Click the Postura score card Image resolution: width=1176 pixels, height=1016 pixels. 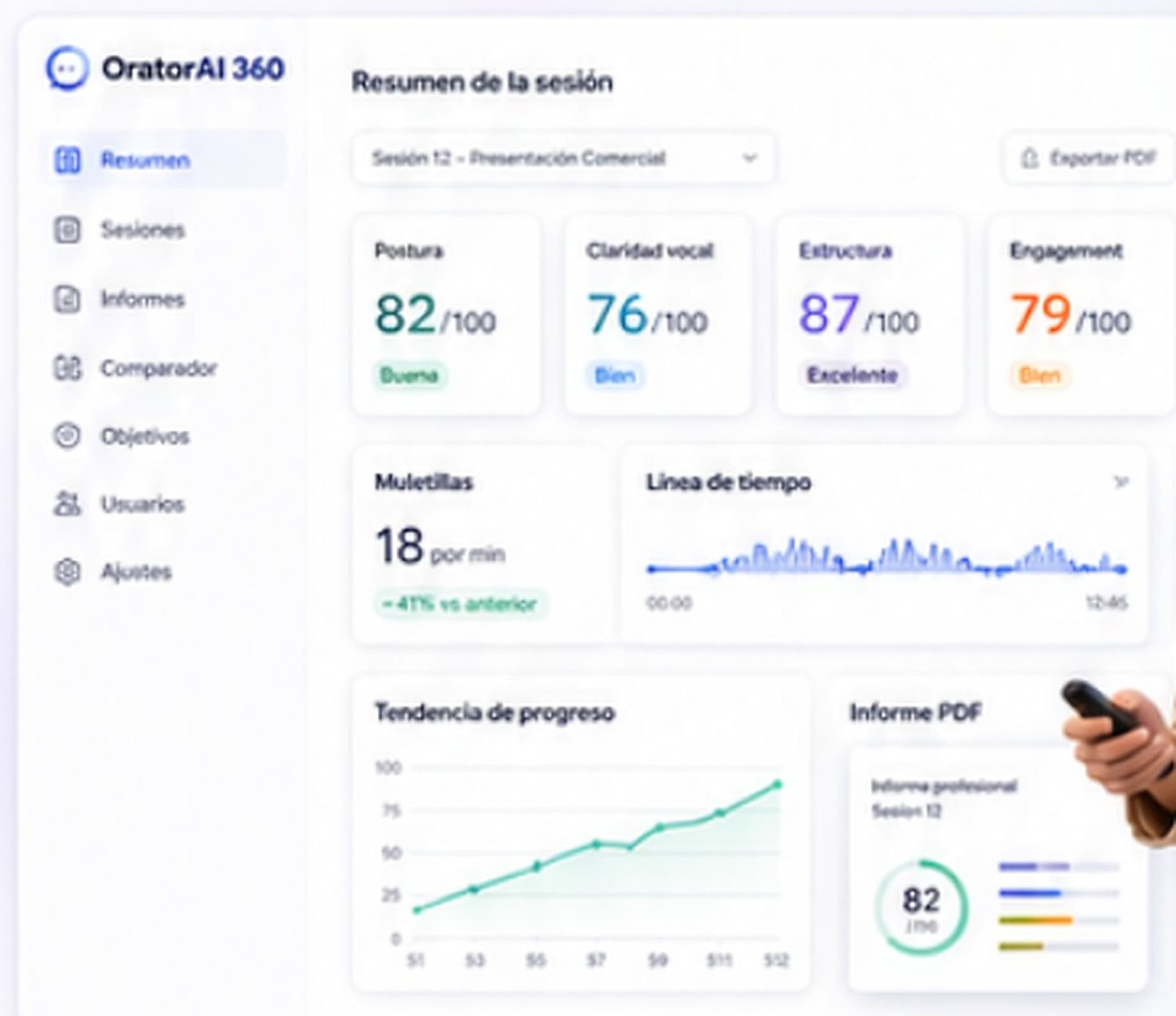click(x=445, y=314)
